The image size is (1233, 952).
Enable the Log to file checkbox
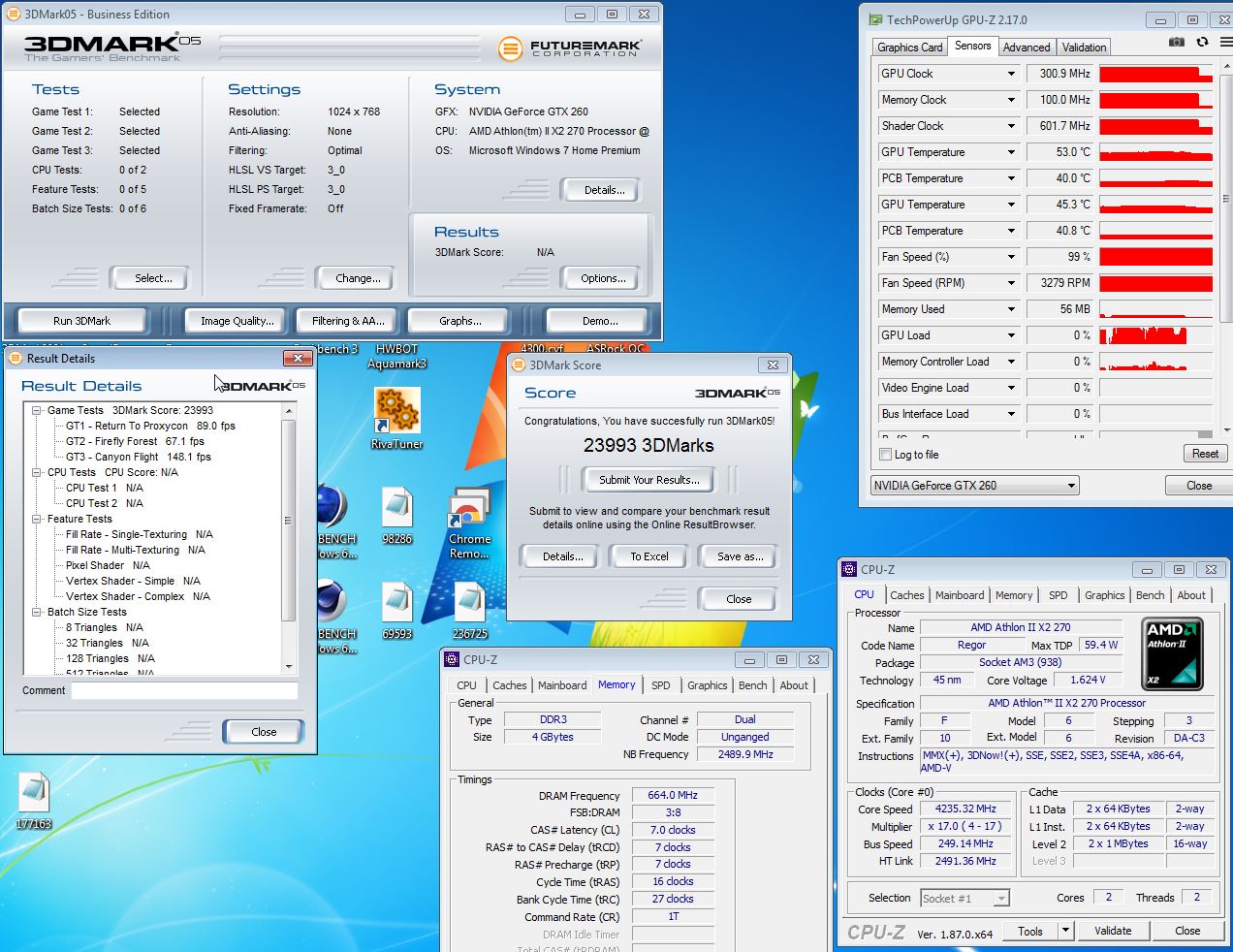885,454
